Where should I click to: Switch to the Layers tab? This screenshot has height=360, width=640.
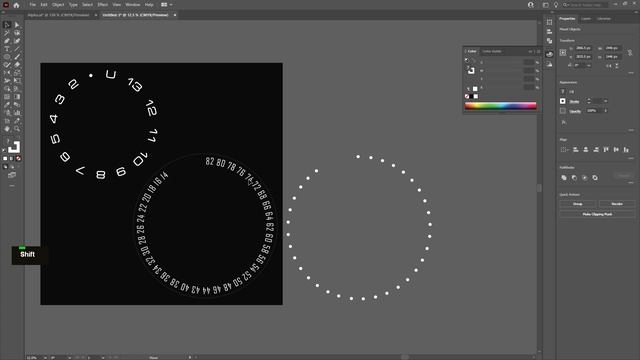[x=586, y=19]
